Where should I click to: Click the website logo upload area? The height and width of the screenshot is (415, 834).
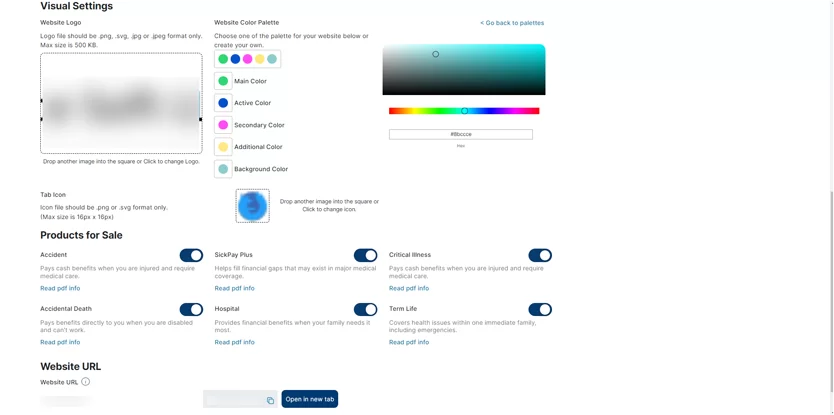point(121,103)
